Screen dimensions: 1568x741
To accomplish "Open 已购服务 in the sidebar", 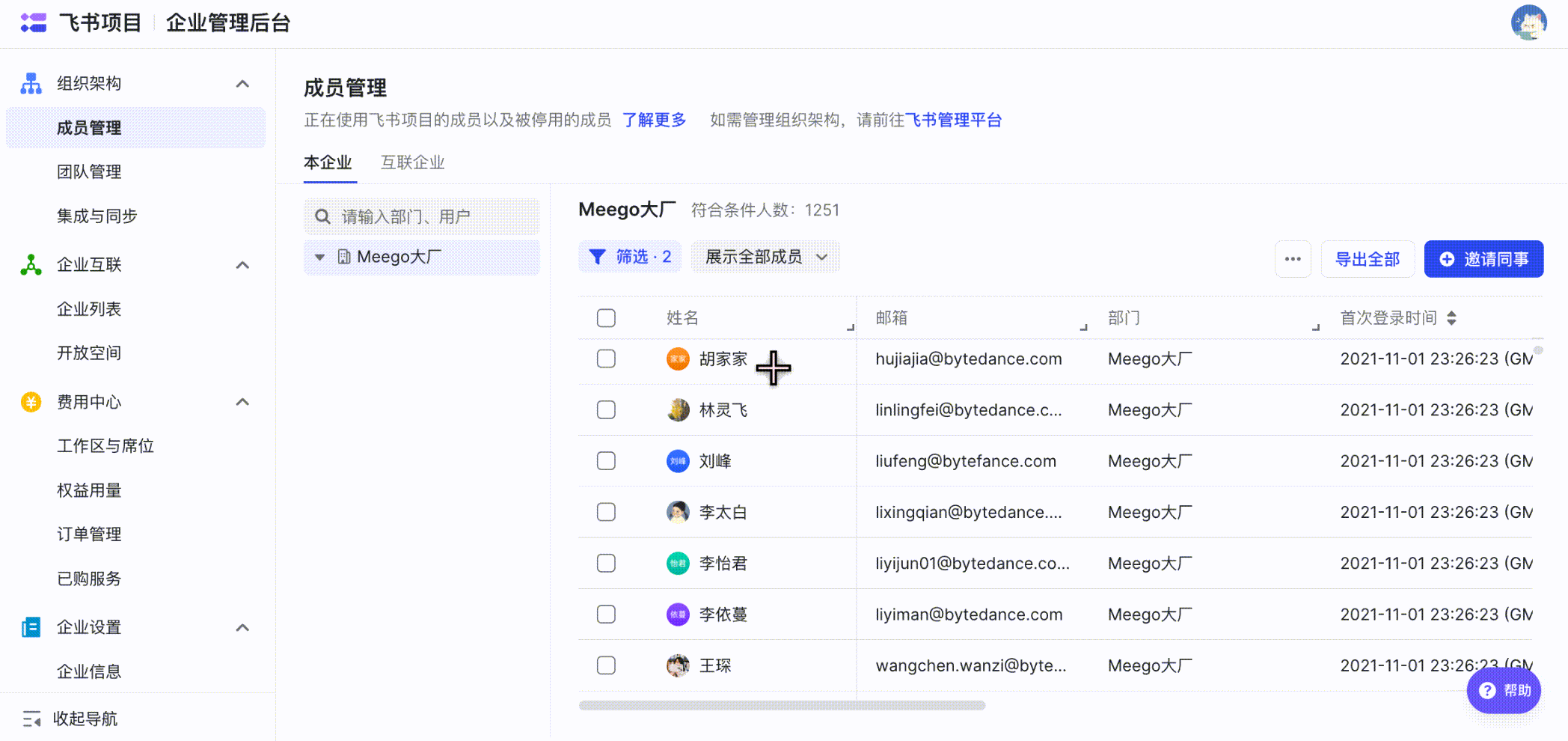I will (89, 579).
